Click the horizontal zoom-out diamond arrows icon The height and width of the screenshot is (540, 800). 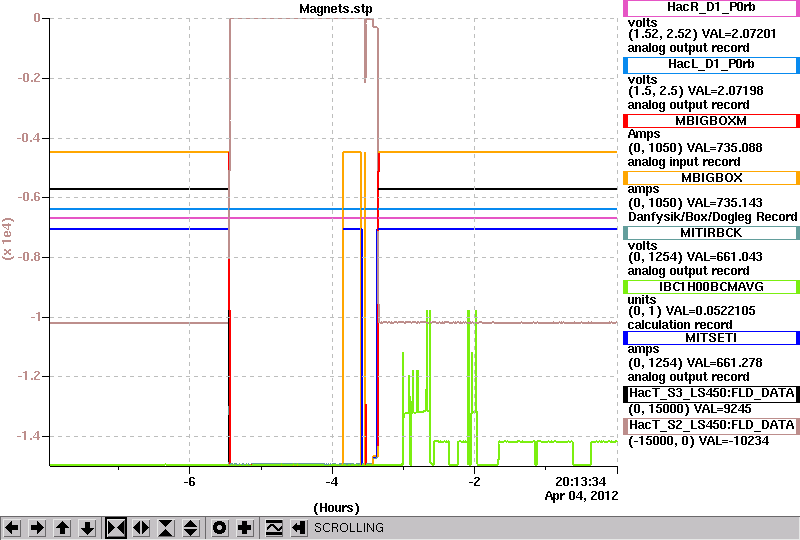pyautogui.click(x=141, y=528)
